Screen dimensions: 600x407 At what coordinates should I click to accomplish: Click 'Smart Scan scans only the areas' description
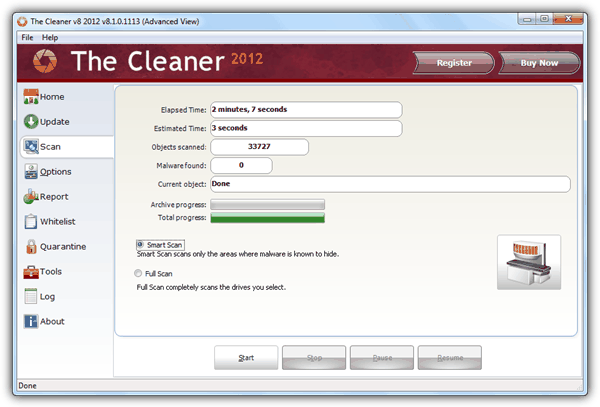pos(238,254)
